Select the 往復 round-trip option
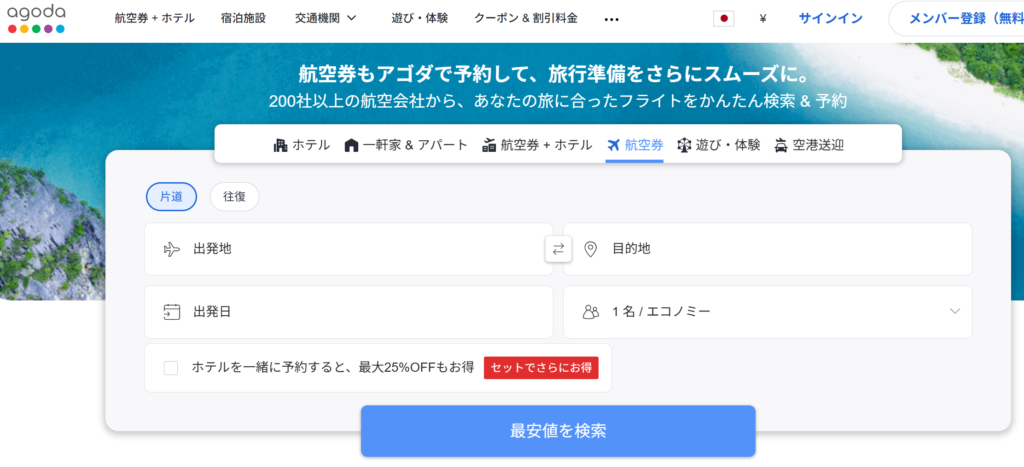The width and height of the screenshot is (1024, 467). coord(234,197)
